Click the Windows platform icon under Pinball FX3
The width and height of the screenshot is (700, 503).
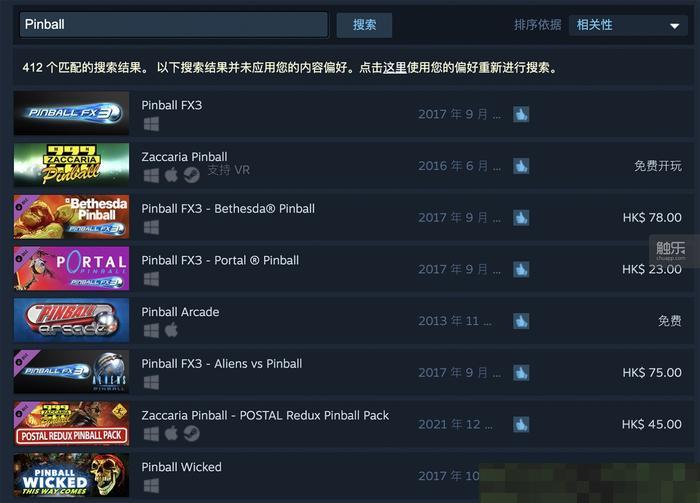pyautogui.click(x=151, y=124)
